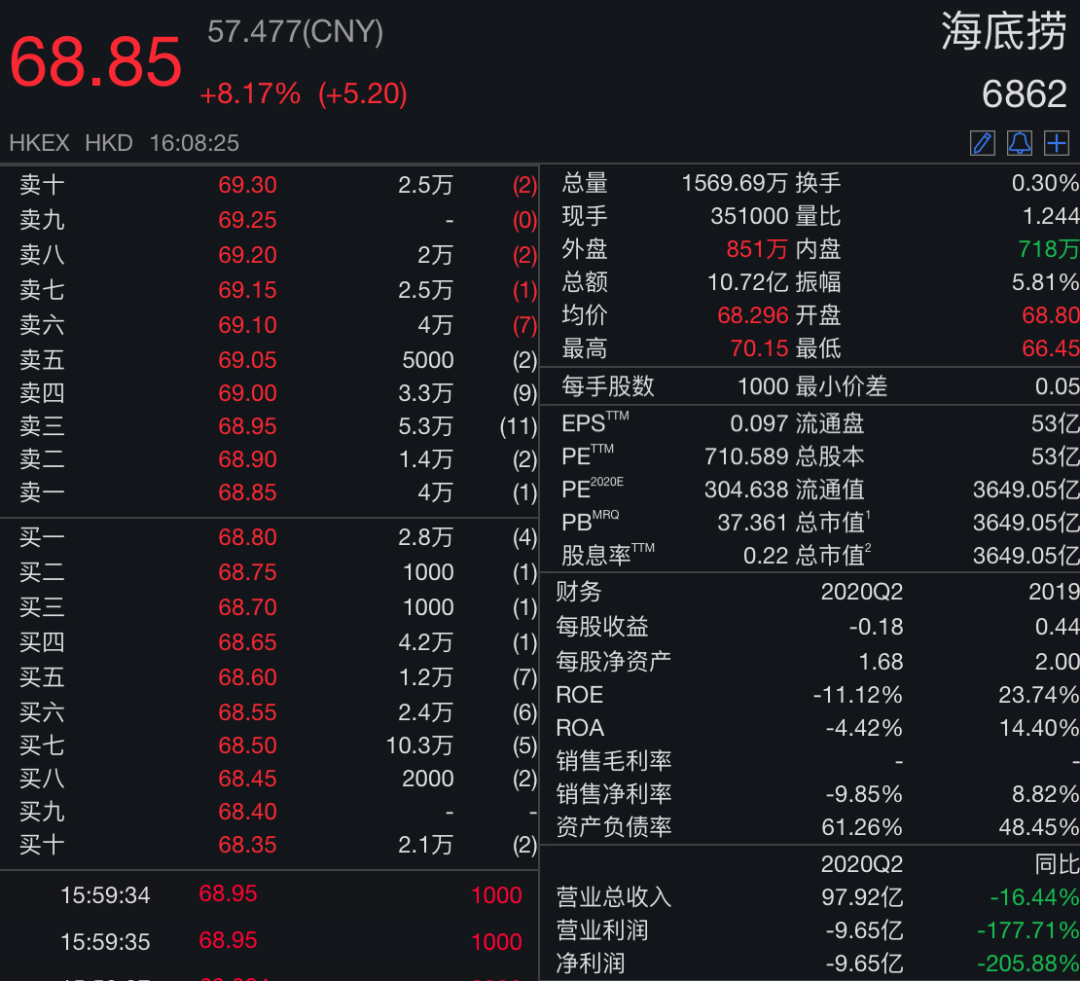Click the stock code 6862

1024,94
